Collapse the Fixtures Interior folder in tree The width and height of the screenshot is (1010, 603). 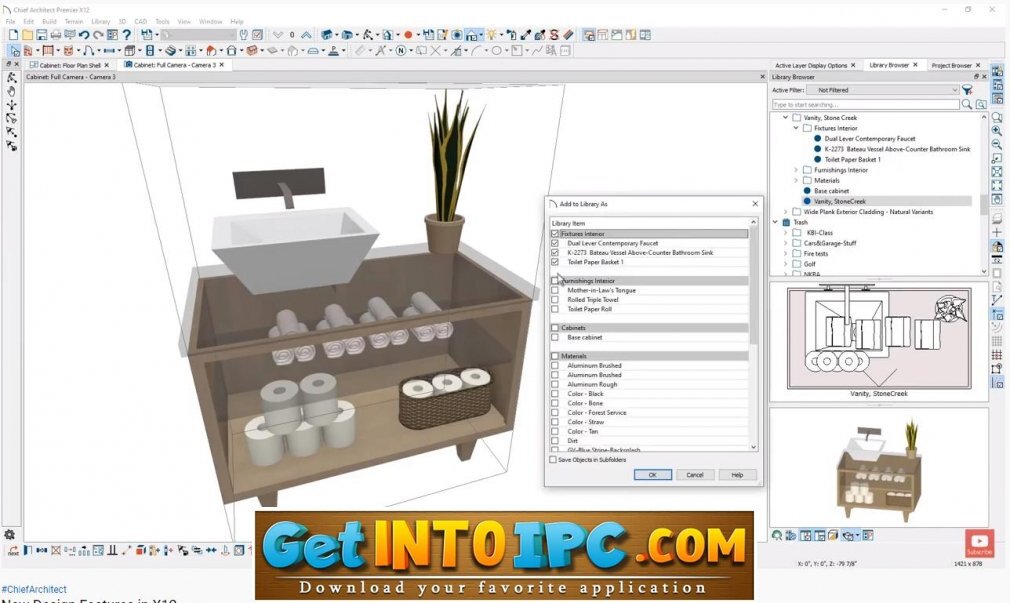tap(796, 128)
